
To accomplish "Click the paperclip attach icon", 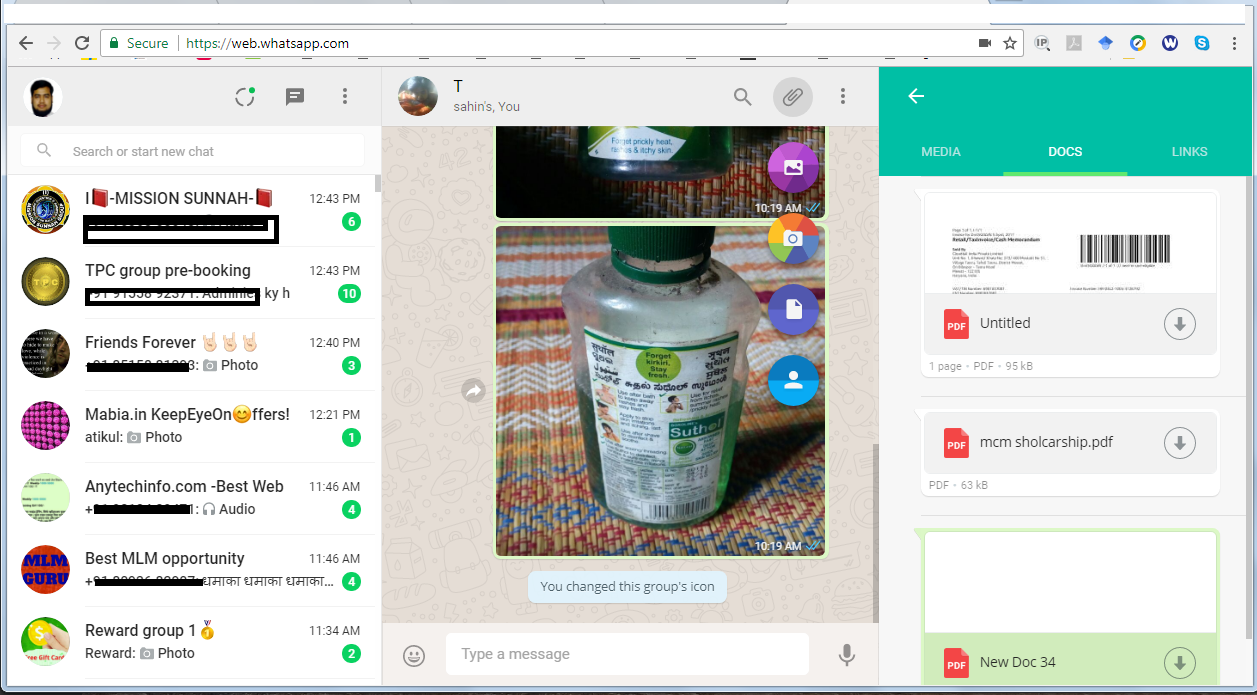I will click(x=792, y=97).
